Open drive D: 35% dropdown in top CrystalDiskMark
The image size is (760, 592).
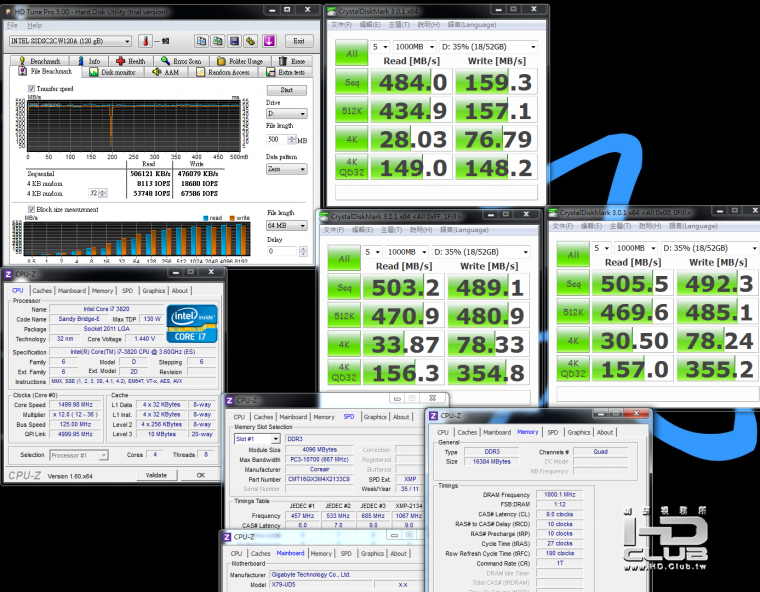tap(489, 47)
